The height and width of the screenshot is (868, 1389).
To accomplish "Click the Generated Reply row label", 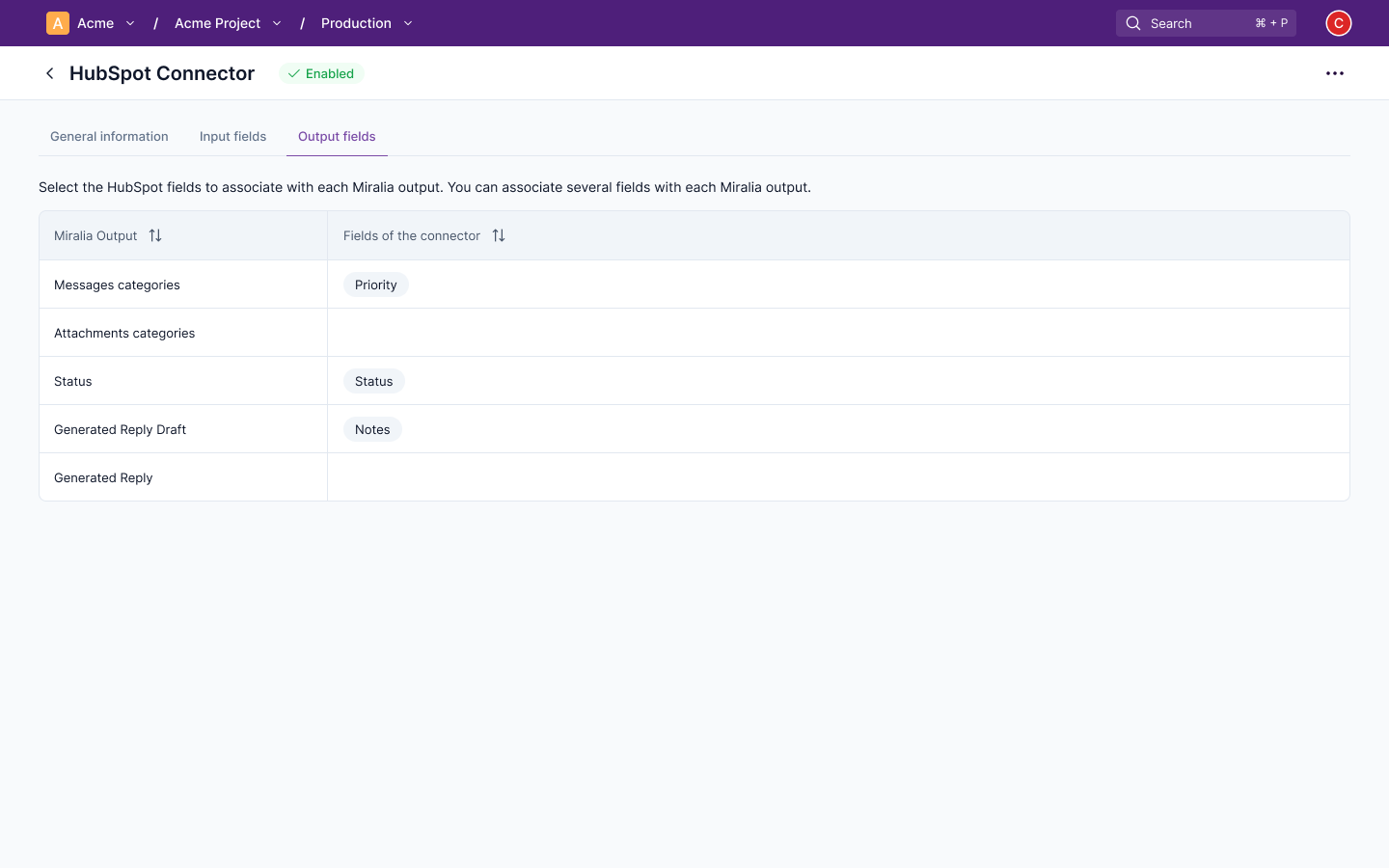I will pyautogui.click(x=103, y=477).
